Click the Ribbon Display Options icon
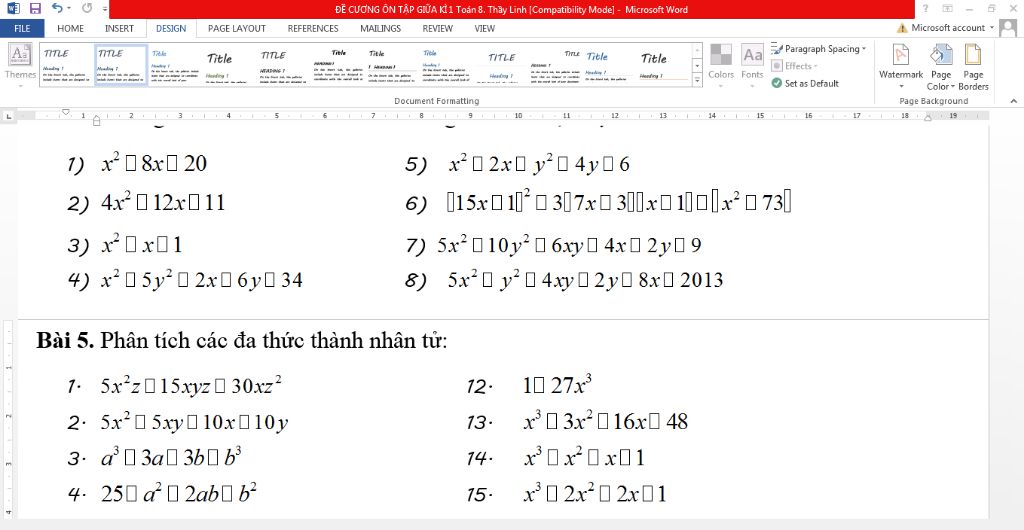Image resolution: width=1024 pixels, height=530 pixels. (x=947, y=8)
